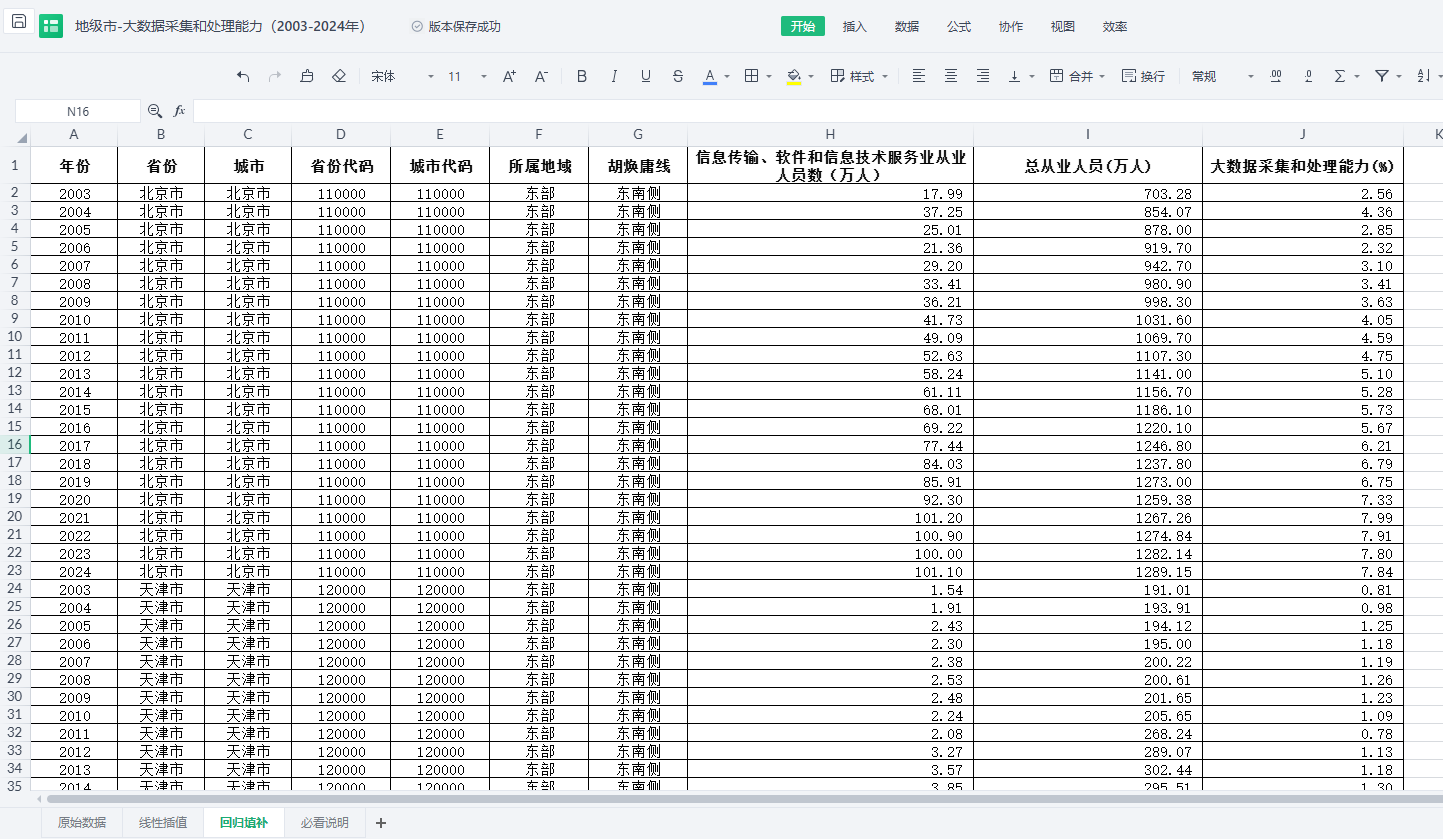Click the fx insert function icon
1443x839 pixels.
180,111
